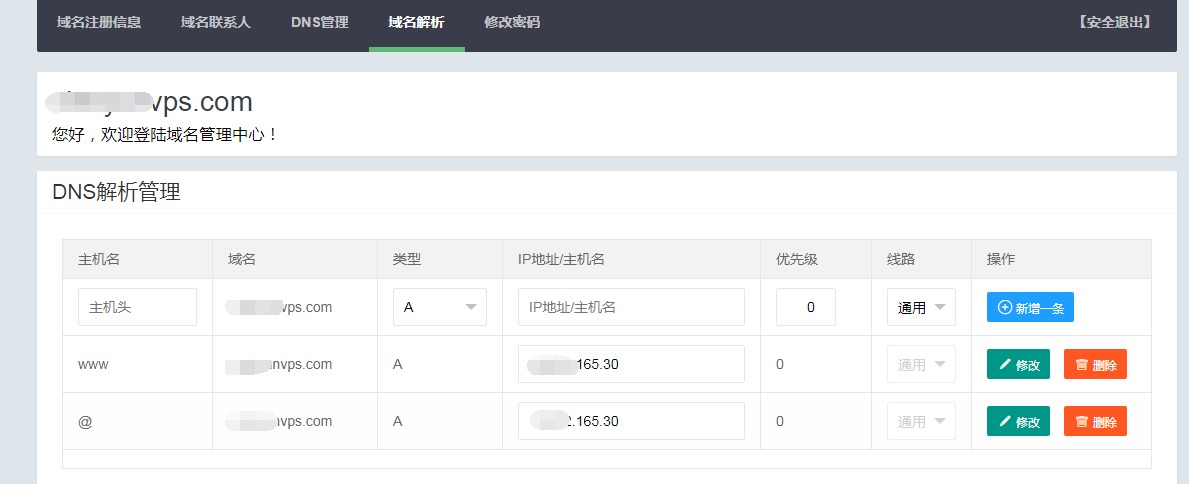Click 安全退出 logout link
This screenshot has height=484, width=1189.
coord(1114,22)
